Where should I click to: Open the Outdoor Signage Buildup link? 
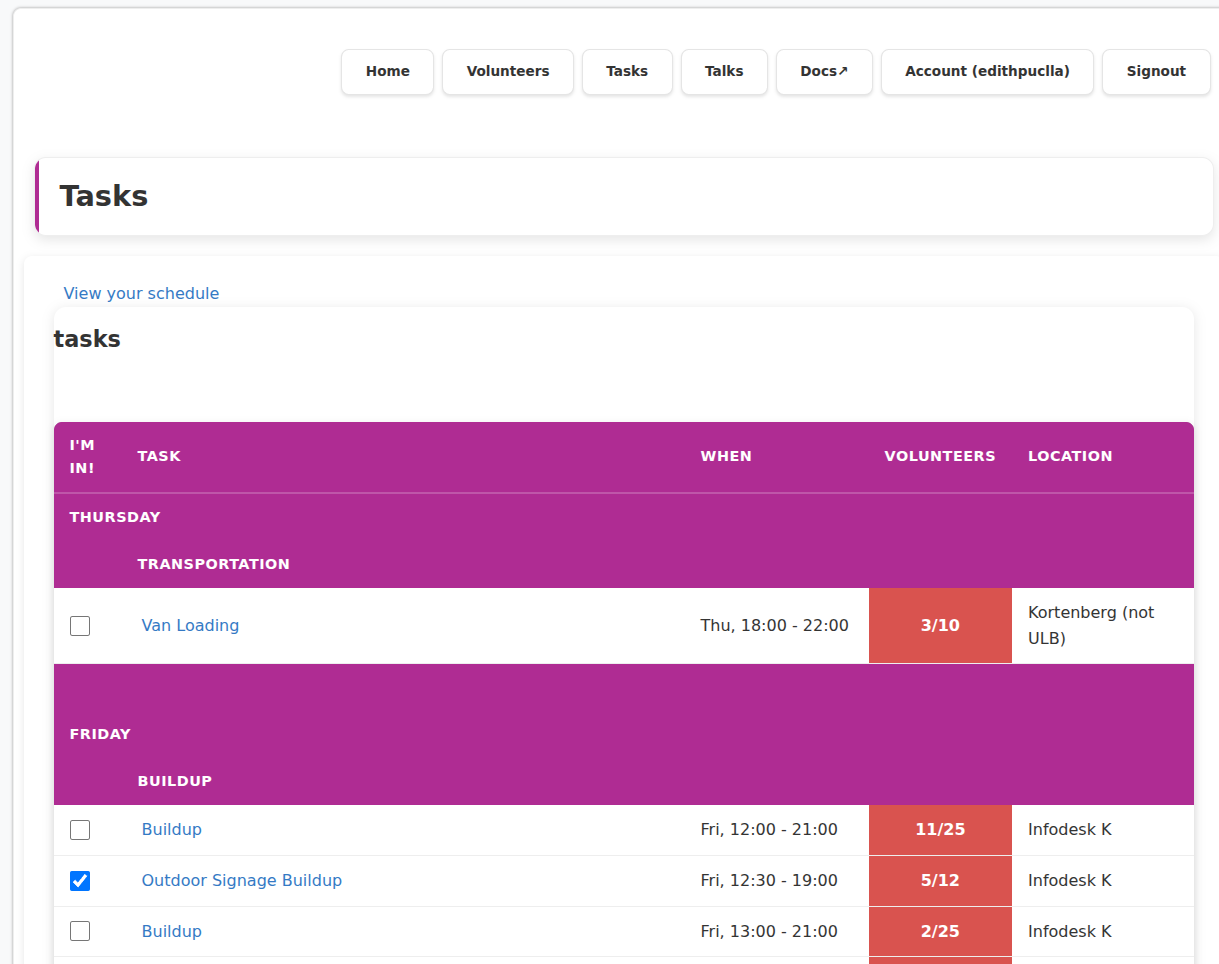coord(241,881)
